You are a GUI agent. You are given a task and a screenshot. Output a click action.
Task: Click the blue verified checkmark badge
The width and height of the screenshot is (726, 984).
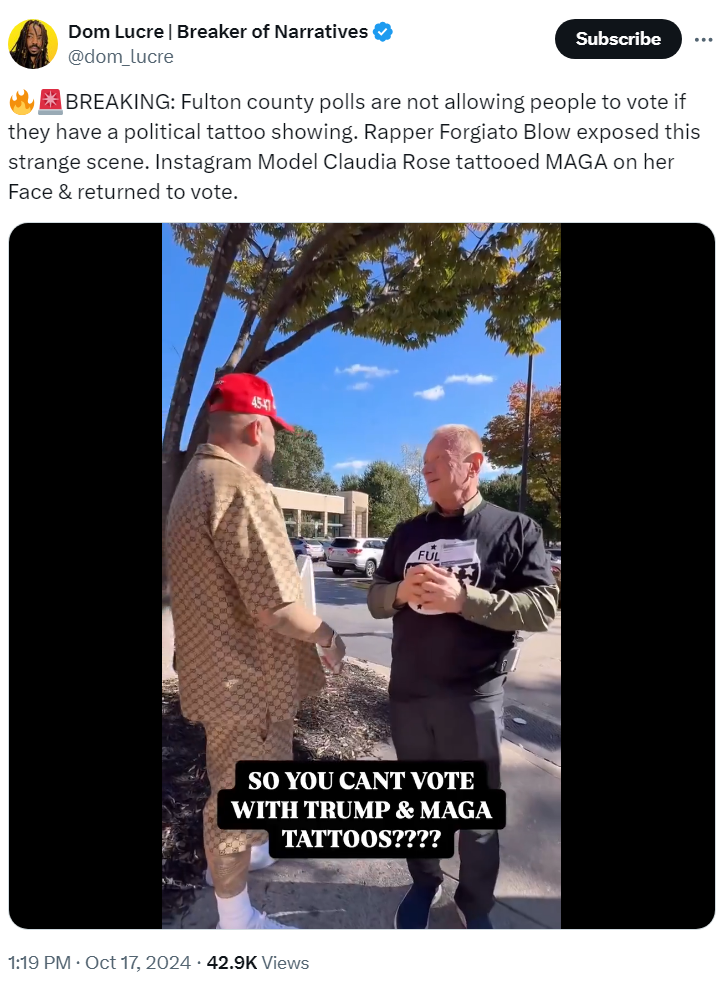point(383,31)
